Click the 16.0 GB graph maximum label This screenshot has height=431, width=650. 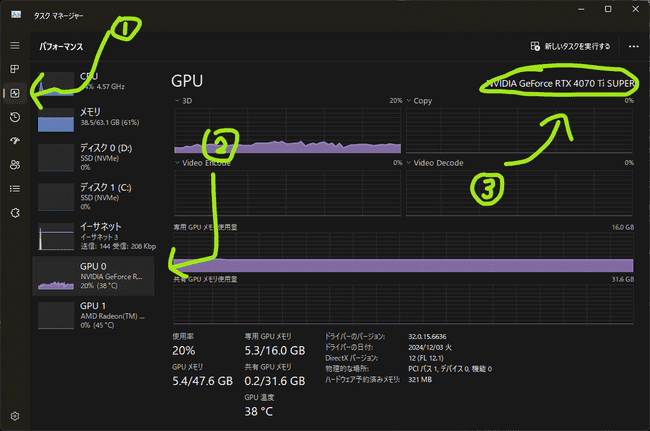tap(623, 227)
